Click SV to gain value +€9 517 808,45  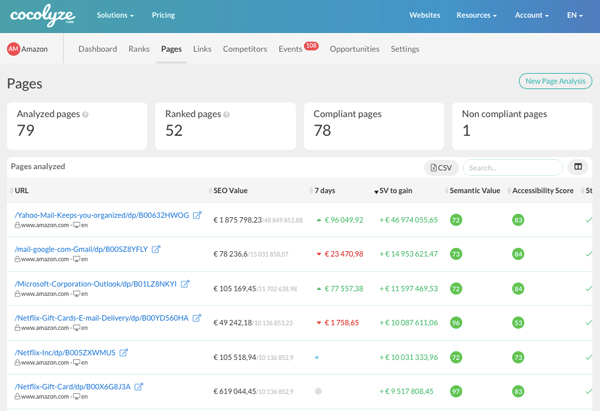point(406,391)
